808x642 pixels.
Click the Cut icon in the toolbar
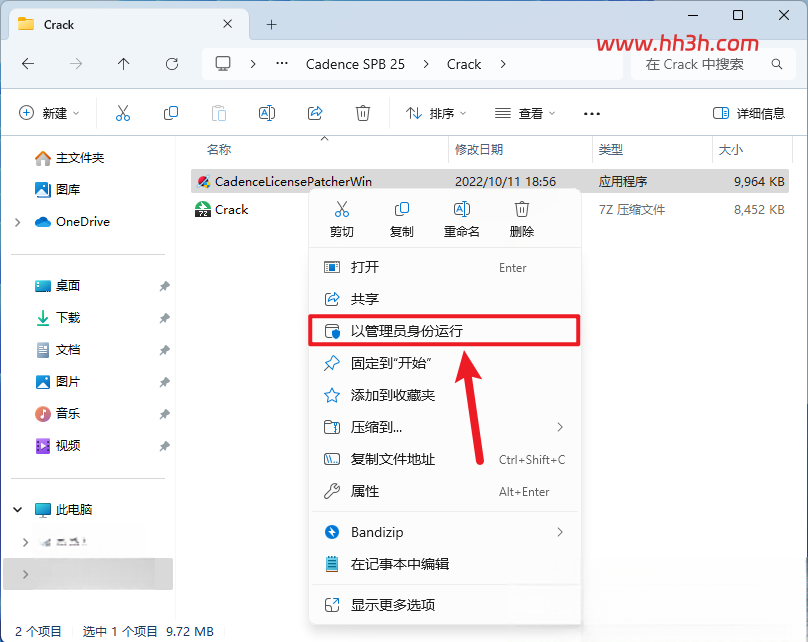[123, 113]
